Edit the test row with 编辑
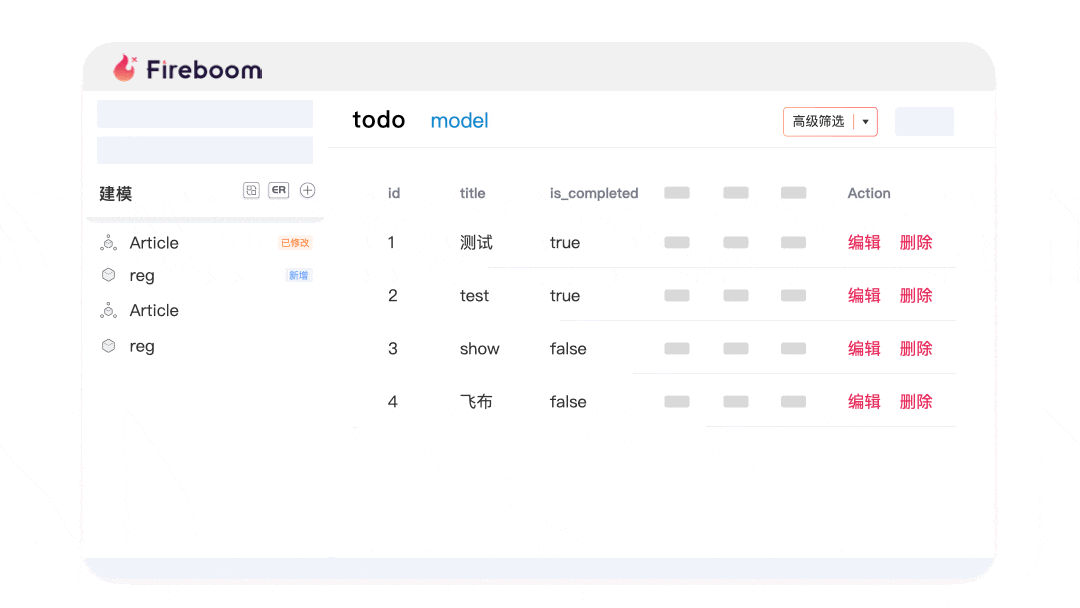Screen dimensions: 1080x608 [864, 295]
